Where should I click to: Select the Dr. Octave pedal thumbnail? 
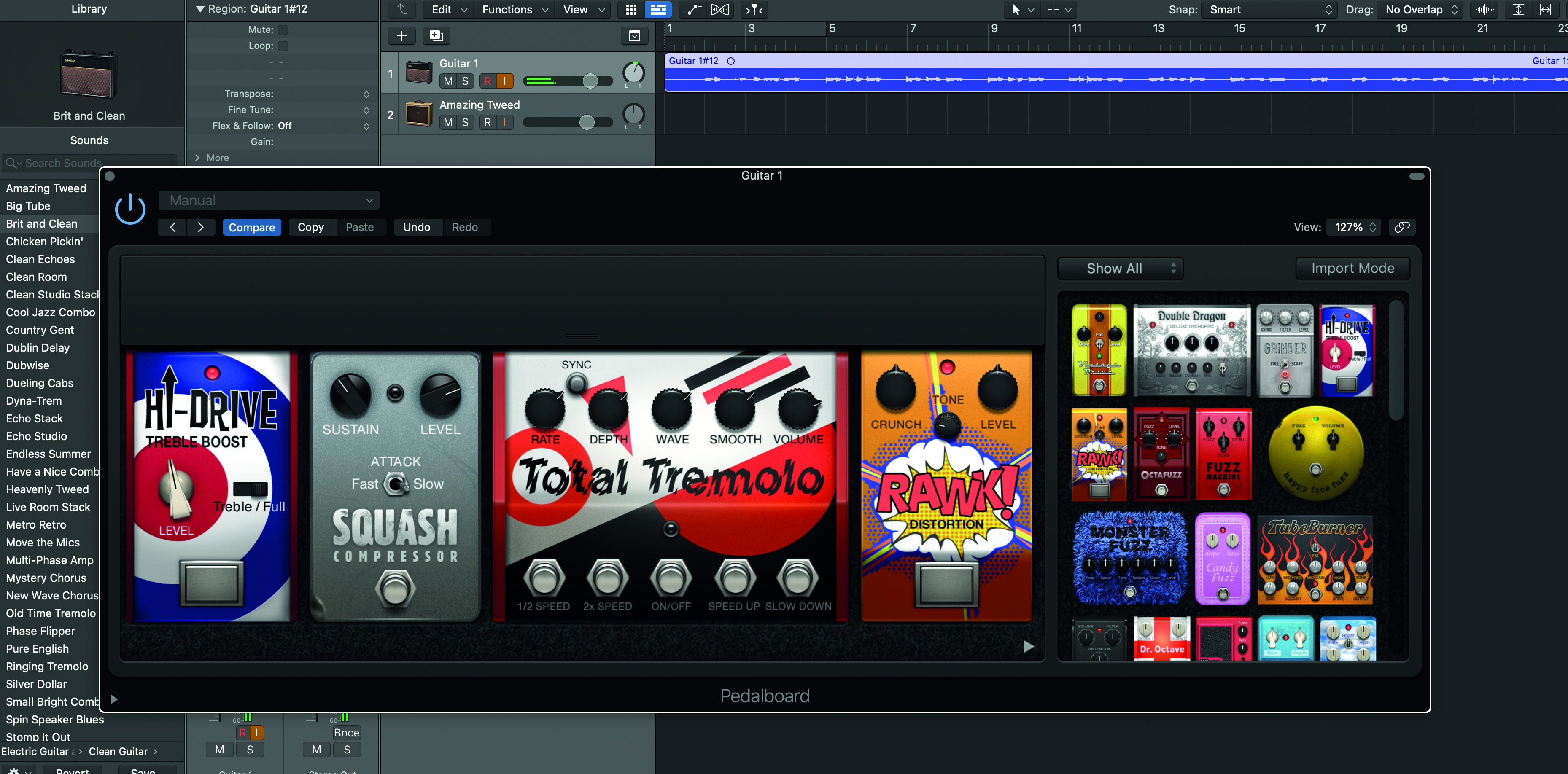(x=1161, y=639)
